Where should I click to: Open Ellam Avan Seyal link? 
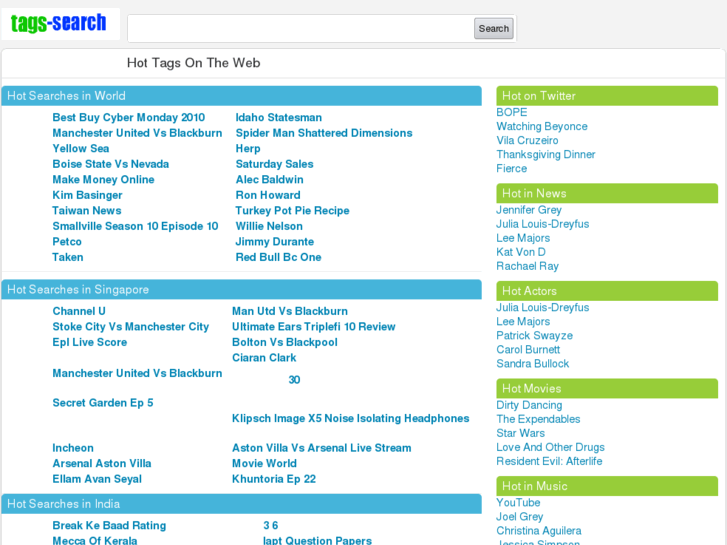(97, 479)
